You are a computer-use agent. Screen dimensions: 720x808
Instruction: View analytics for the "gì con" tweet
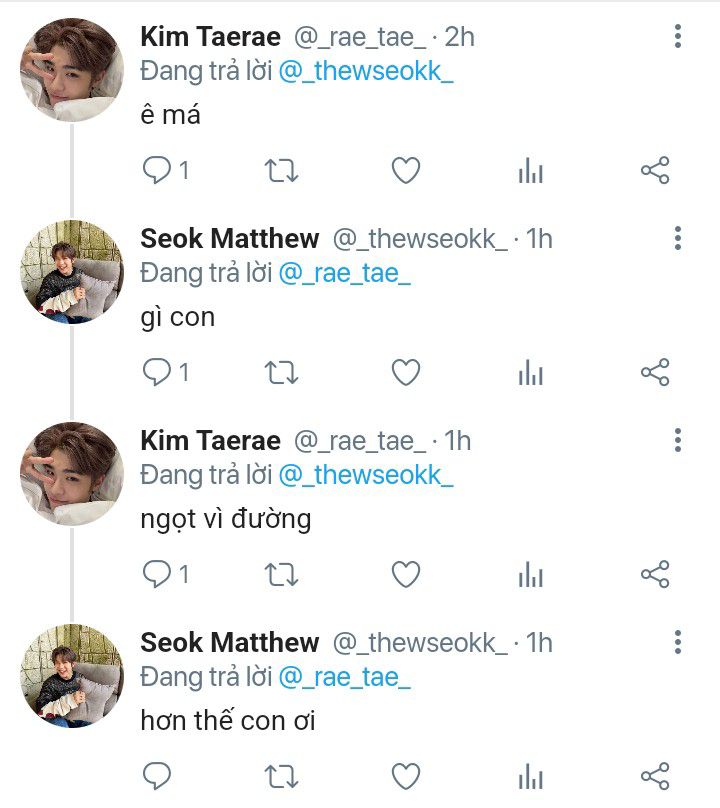[531, 373]
